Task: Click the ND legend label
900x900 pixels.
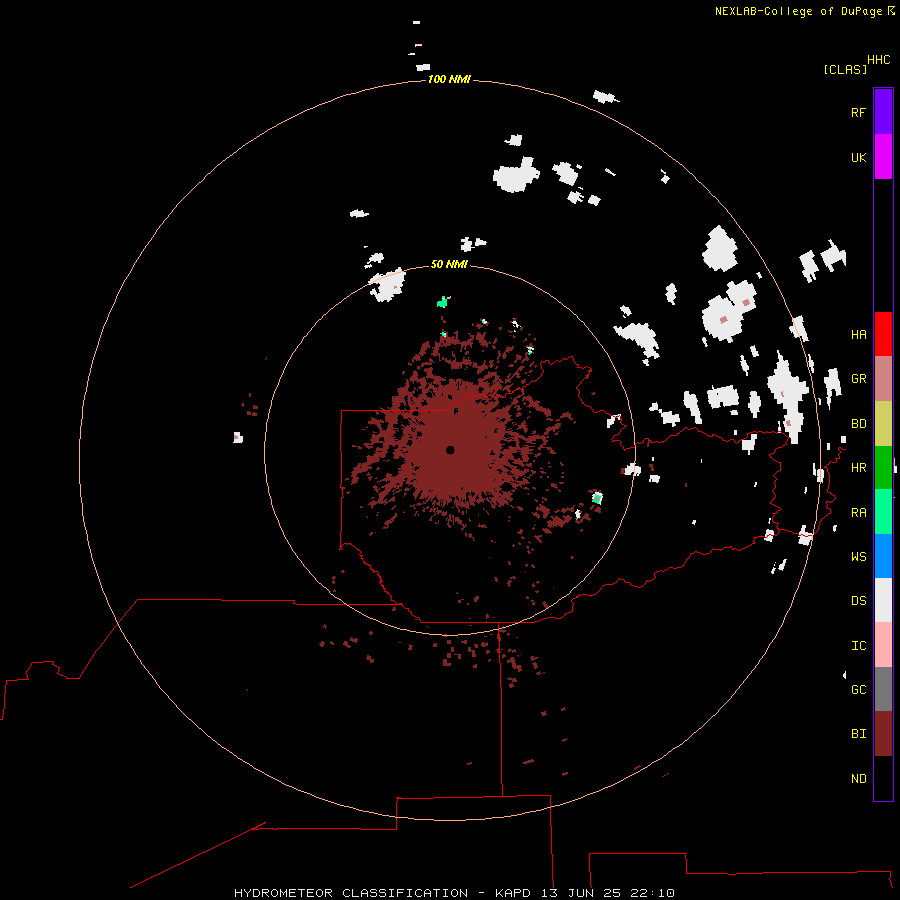Action: tap(858, 778)
